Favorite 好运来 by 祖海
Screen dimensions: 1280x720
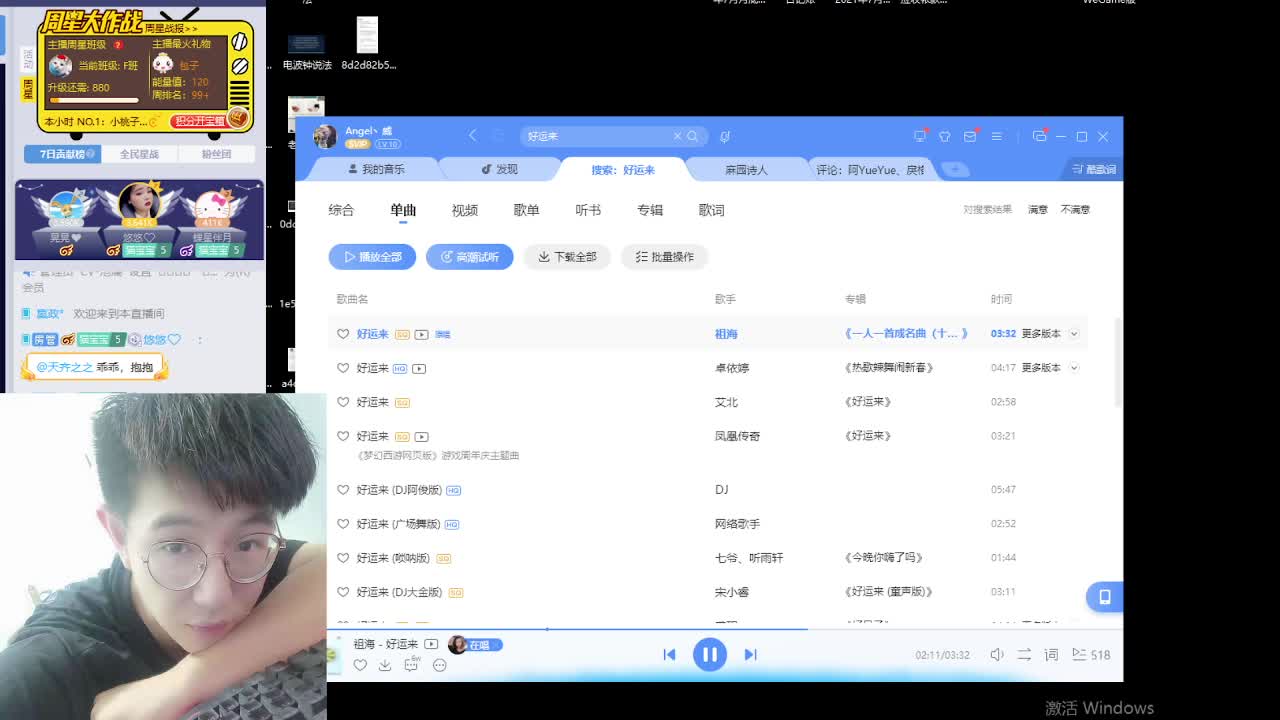coord(343,334)
